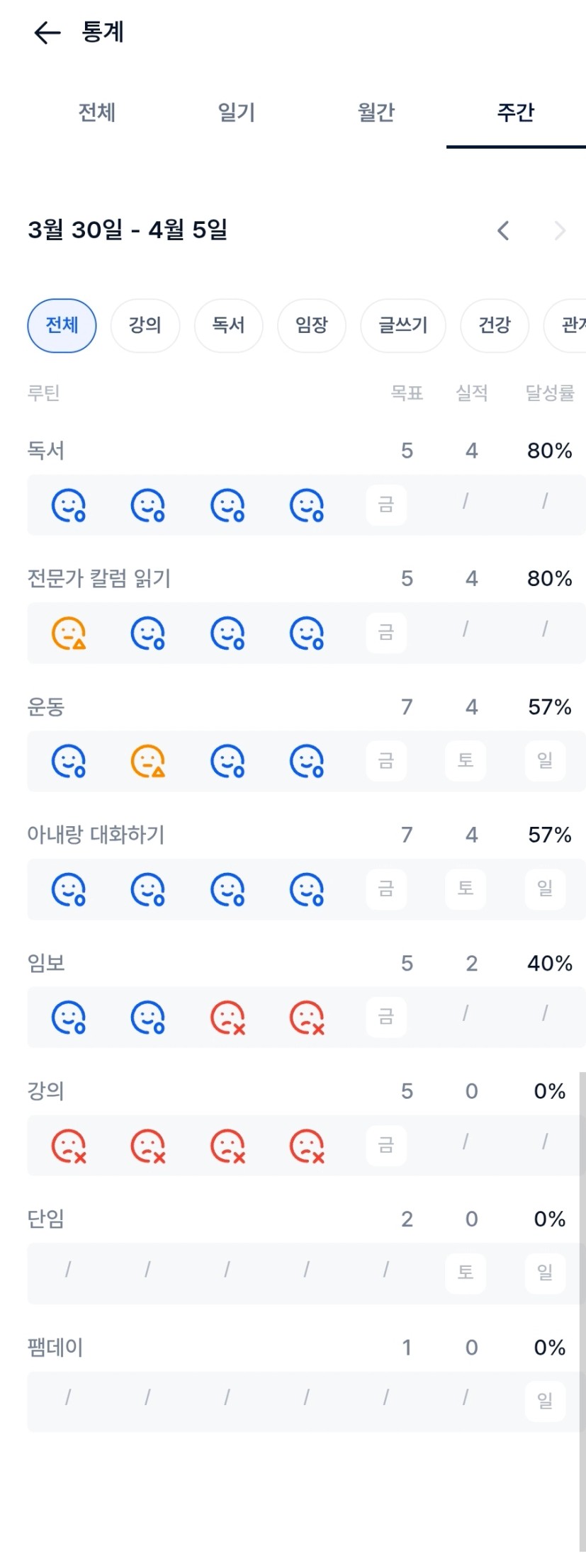Go to previous week with left chevron
Viewport: 586px width, 1568px height.
pyautogui.click(x=503, y=230)
